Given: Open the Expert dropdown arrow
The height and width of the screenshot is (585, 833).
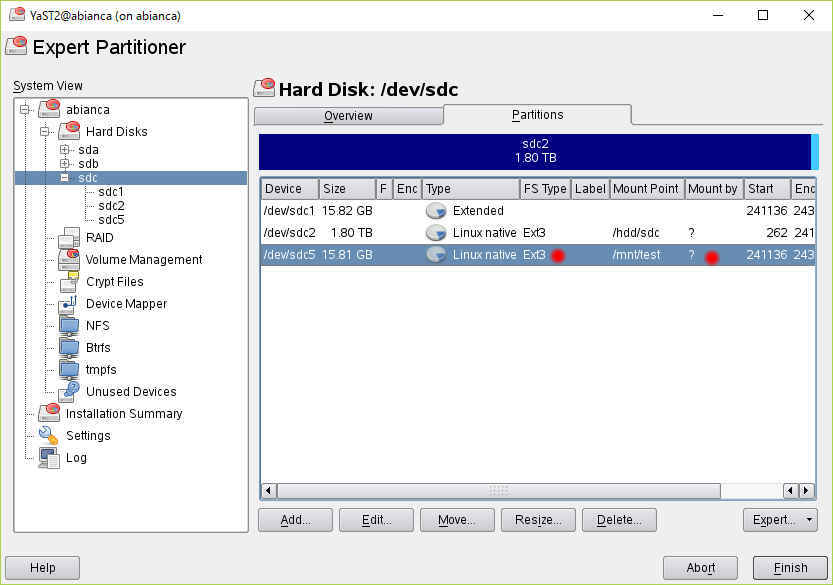Looking at the screenshot, I should tap(810, 520).
